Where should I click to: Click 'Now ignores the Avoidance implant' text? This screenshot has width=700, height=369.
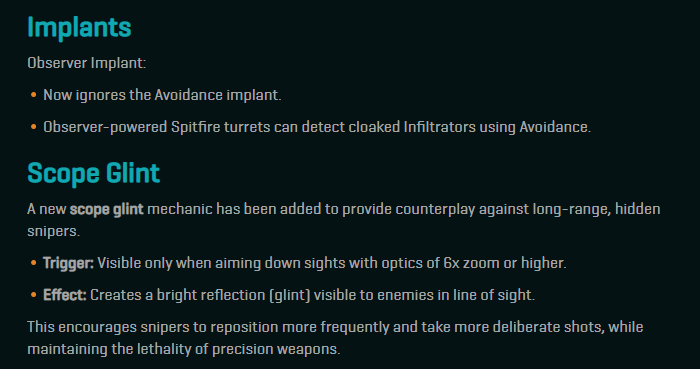162,95
